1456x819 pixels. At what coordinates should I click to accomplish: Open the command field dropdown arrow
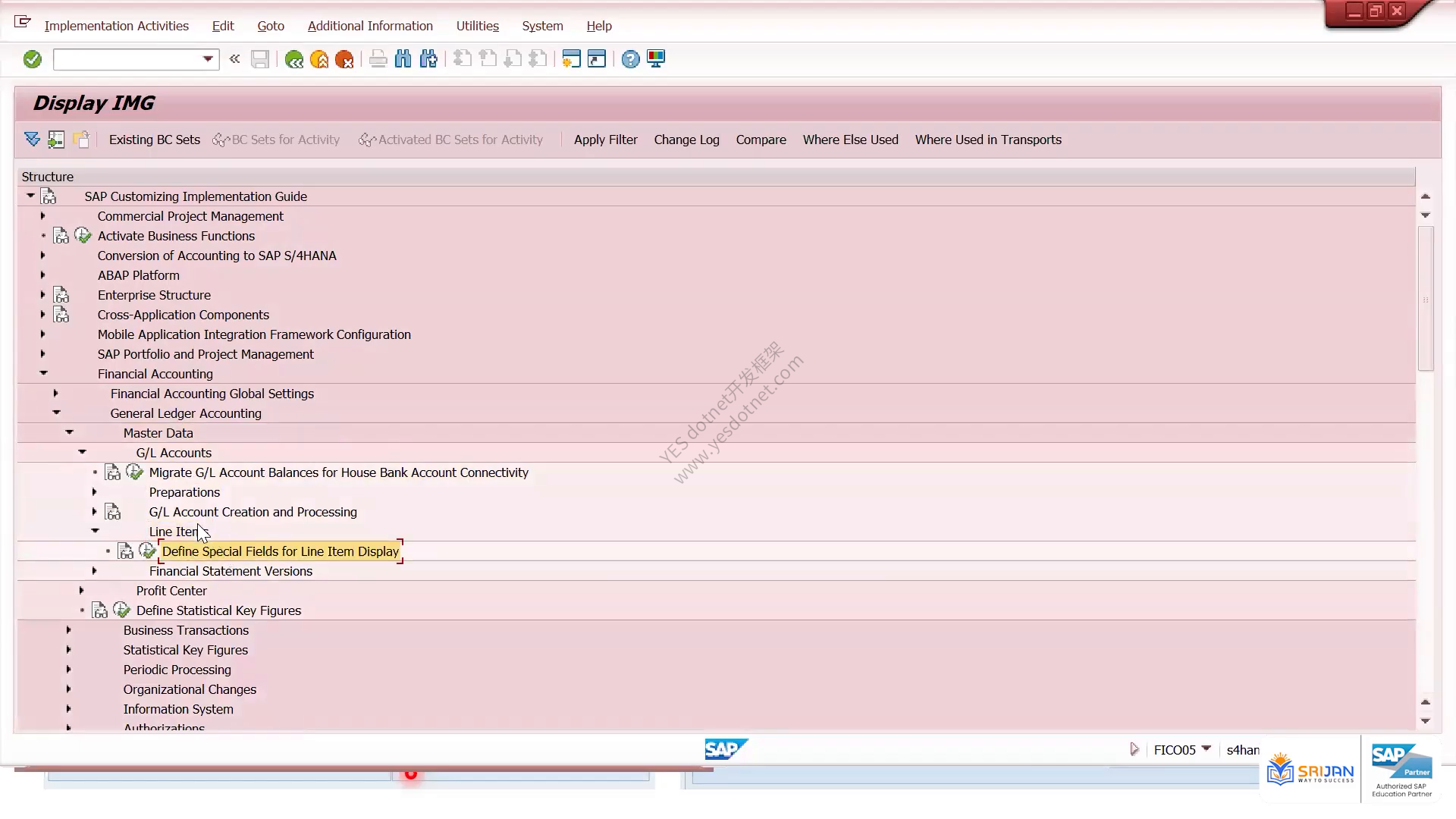(208, 59)
